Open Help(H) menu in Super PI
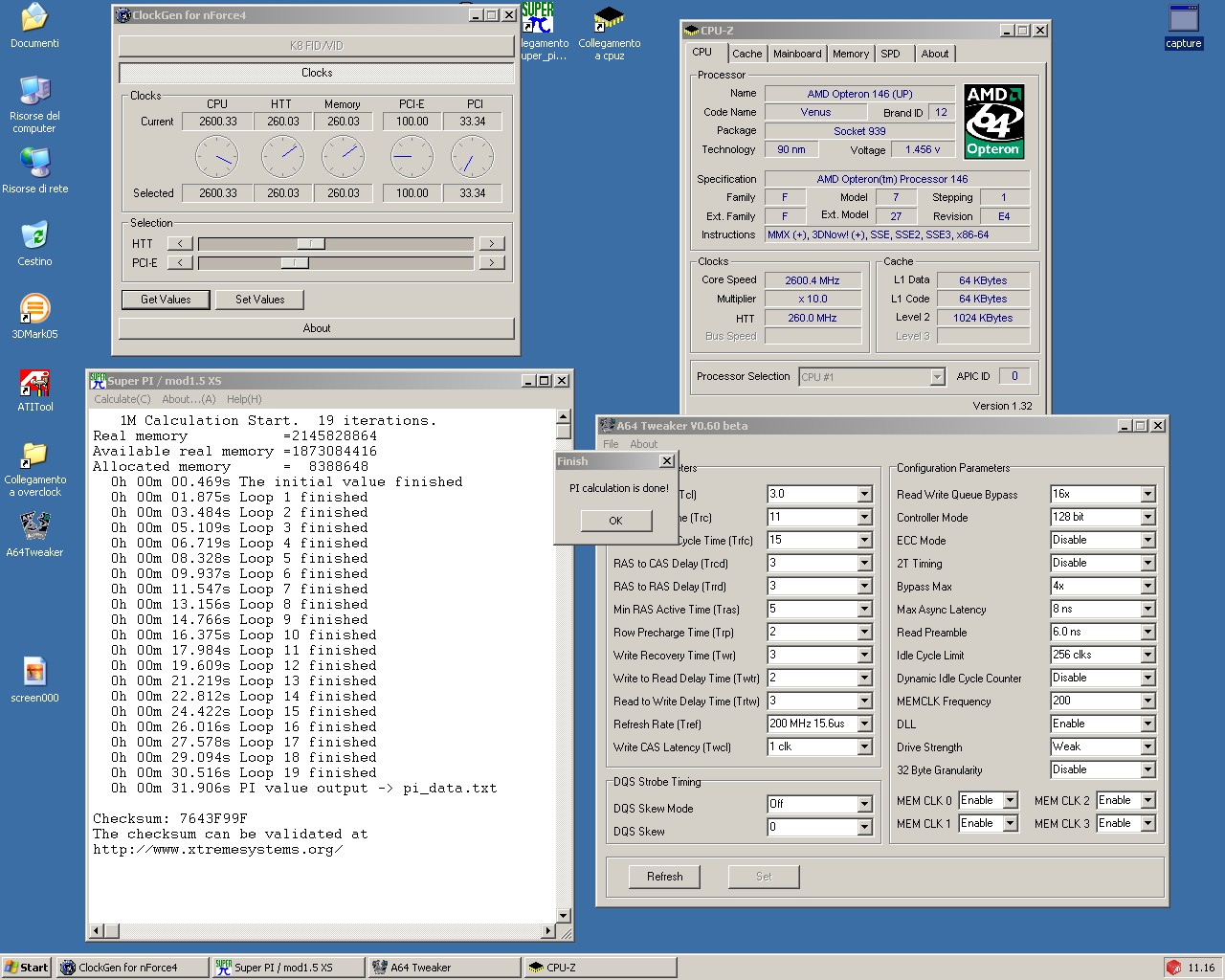 click(244, 399)
